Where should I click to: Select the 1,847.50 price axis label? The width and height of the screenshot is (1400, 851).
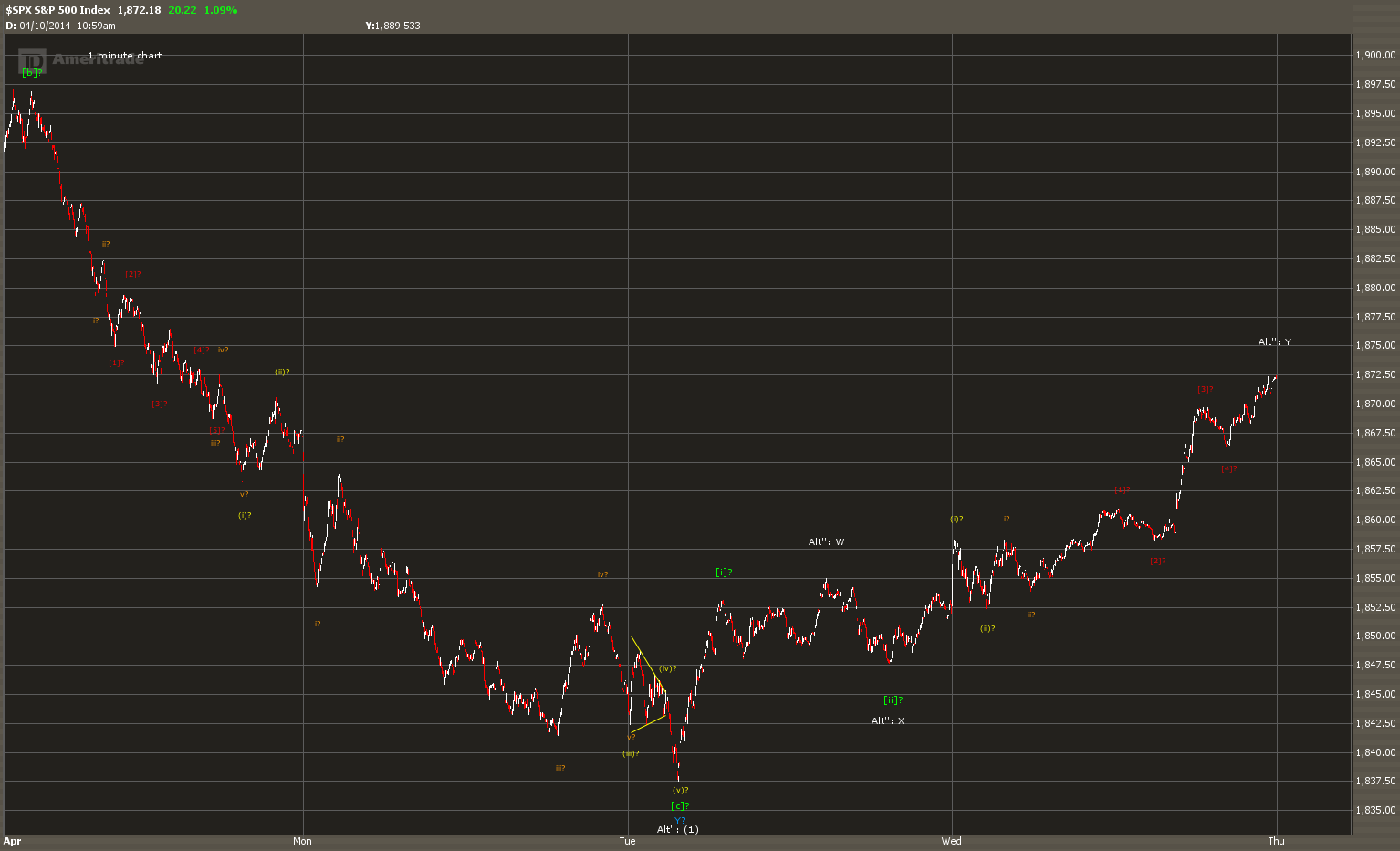tap(1376, 665)
